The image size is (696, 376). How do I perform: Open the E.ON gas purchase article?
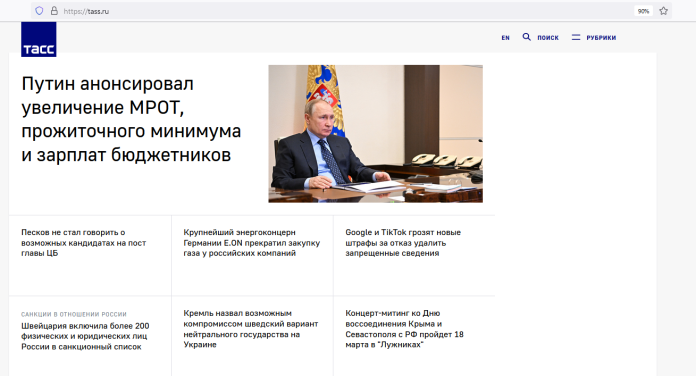tap(252, 242)
